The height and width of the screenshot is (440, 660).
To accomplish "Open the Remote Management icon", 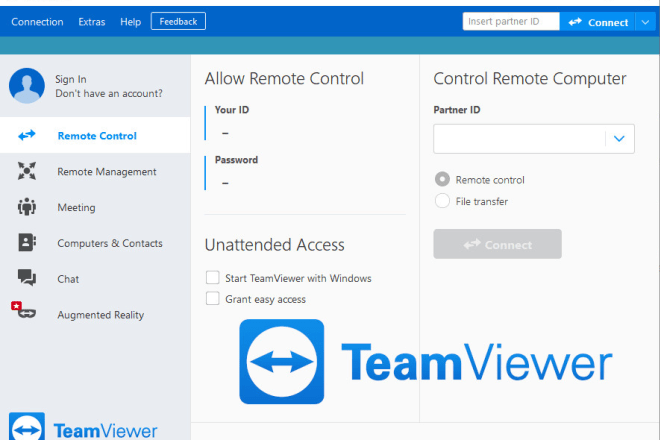I will pyautogui.click(x=27, y=172).
